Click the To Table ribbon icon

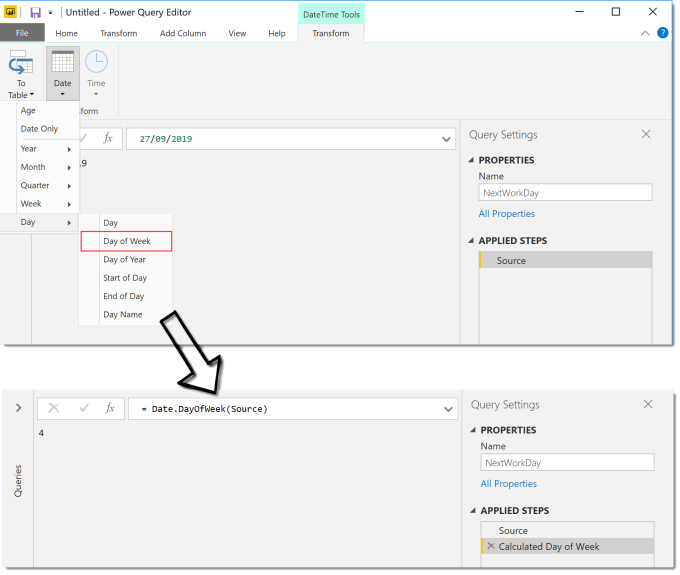[x=21, y=74]
